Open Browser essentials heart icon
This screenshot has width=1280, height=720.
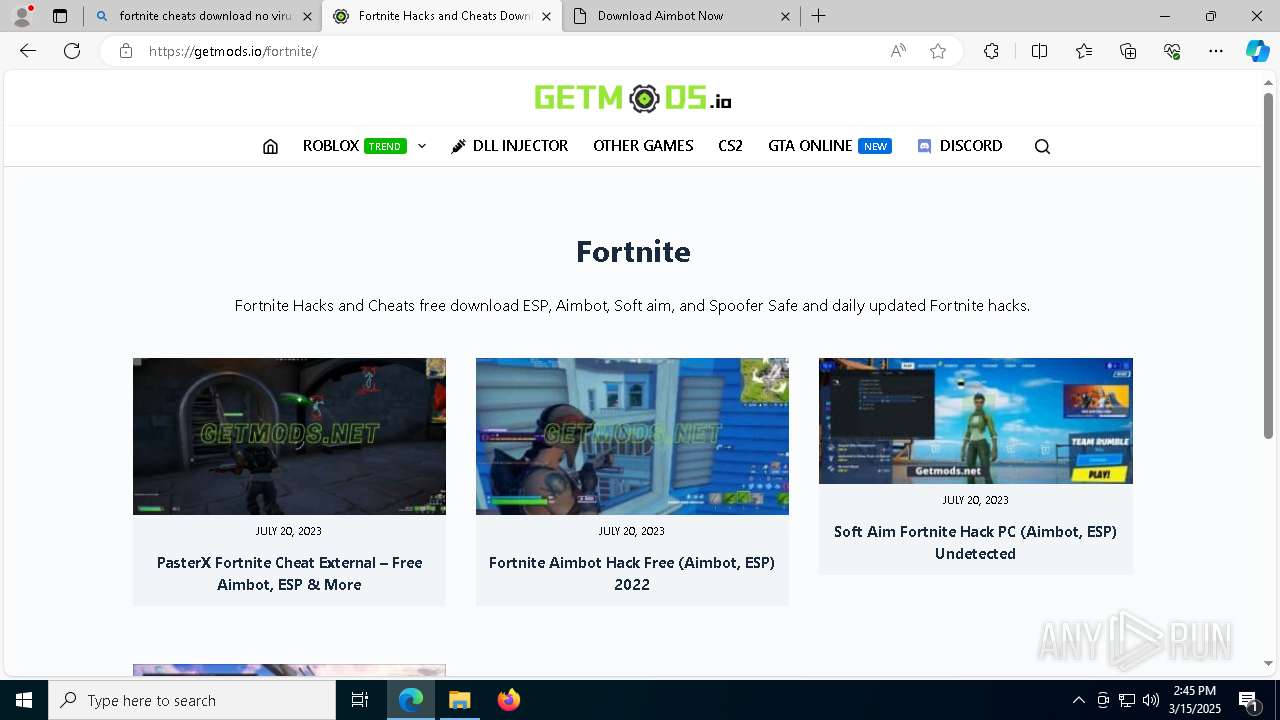coord(1172,51)
